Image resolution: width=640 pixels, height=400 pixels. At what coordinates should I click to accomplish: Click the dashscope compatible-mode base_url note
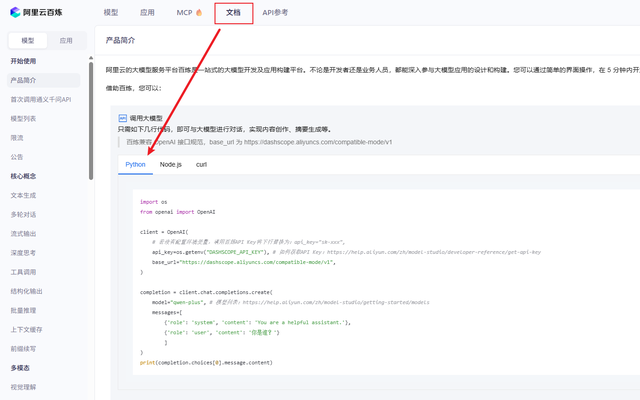tap(259, 142)
